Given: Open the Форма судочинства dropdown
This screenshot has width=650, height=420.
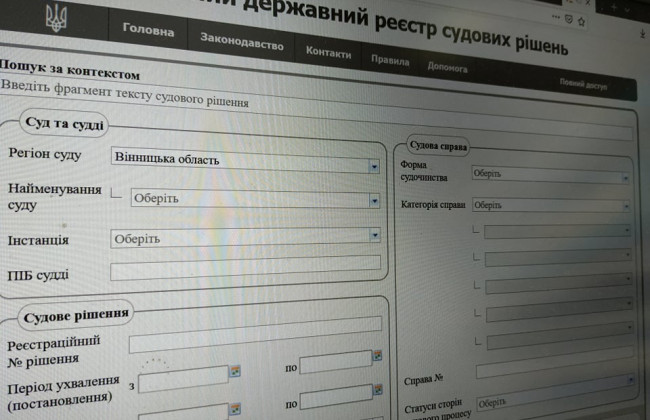Looking at the screenshot, I should click(x=551, y=175).
